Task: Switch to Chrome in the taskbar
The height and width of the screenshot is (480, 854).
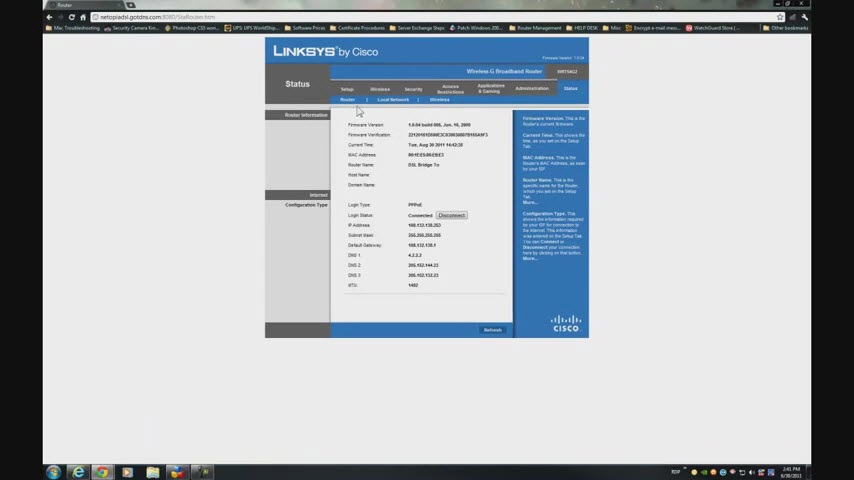Action: pos(102,472)
